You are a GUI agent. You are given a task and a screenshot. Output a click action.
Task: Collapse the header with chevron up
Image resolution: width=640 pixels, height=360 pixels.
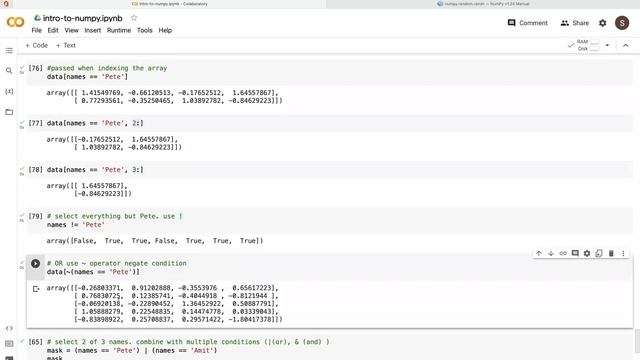[625, 45]
